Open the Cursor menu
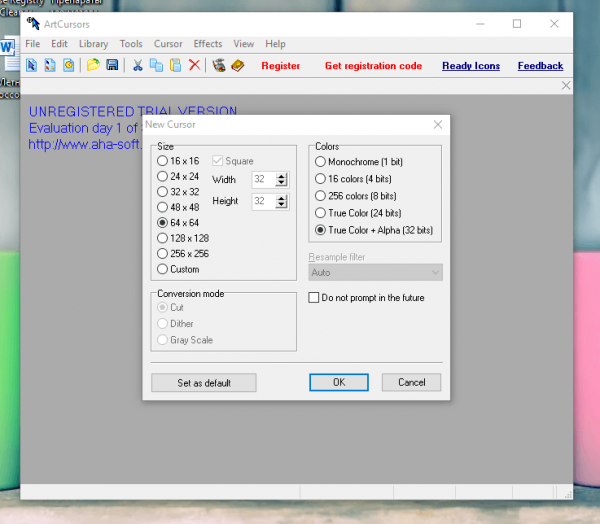This screenshot has height=524, width=600. (168, 44)
